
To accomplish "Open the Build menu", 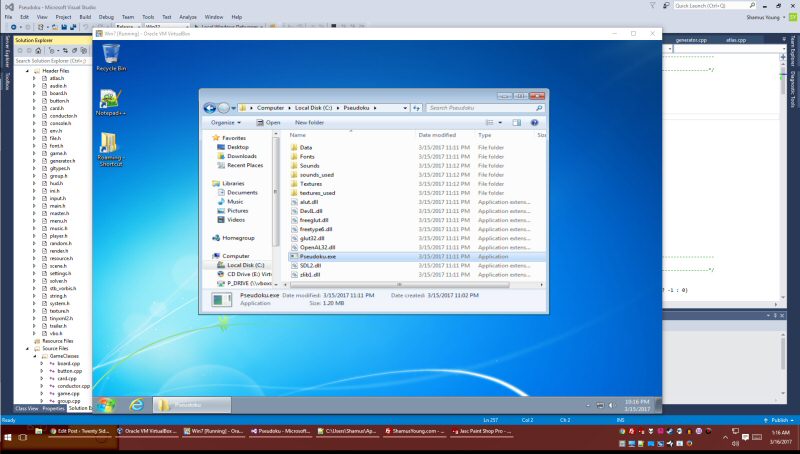I will 85,17.
